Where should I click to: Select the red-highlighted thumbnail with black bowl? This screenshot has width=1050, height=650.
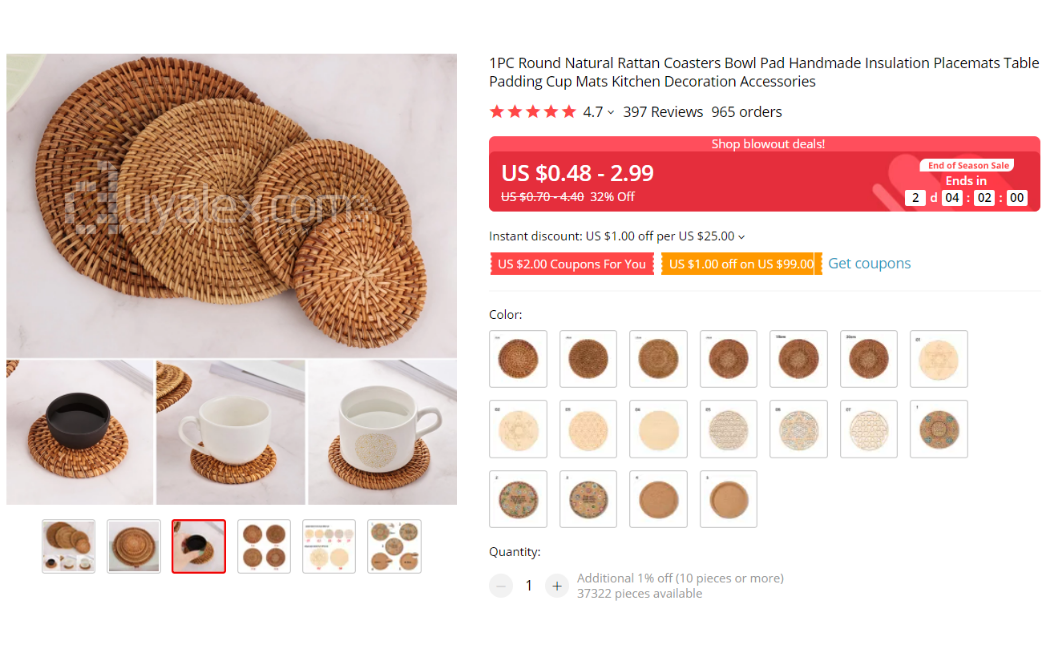click(198, 546)
